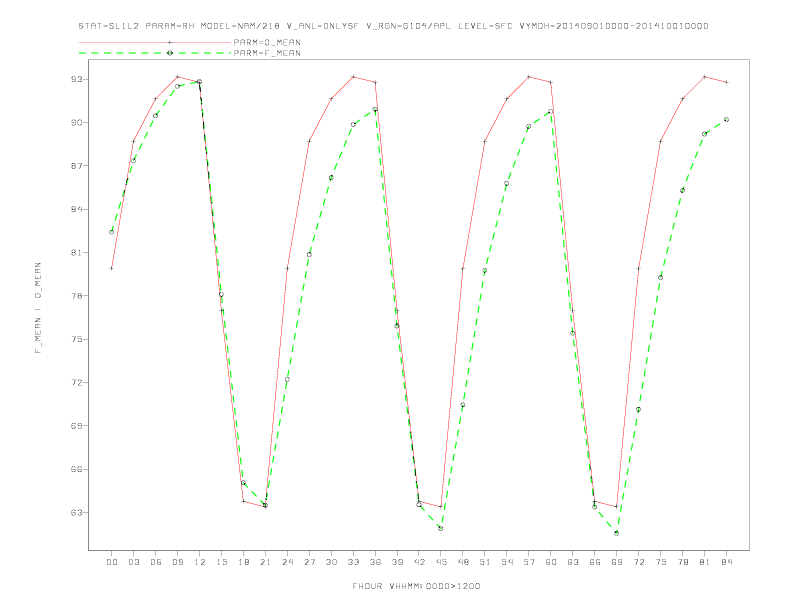Click the 69 tick on the y-axis

click(76, 426)
